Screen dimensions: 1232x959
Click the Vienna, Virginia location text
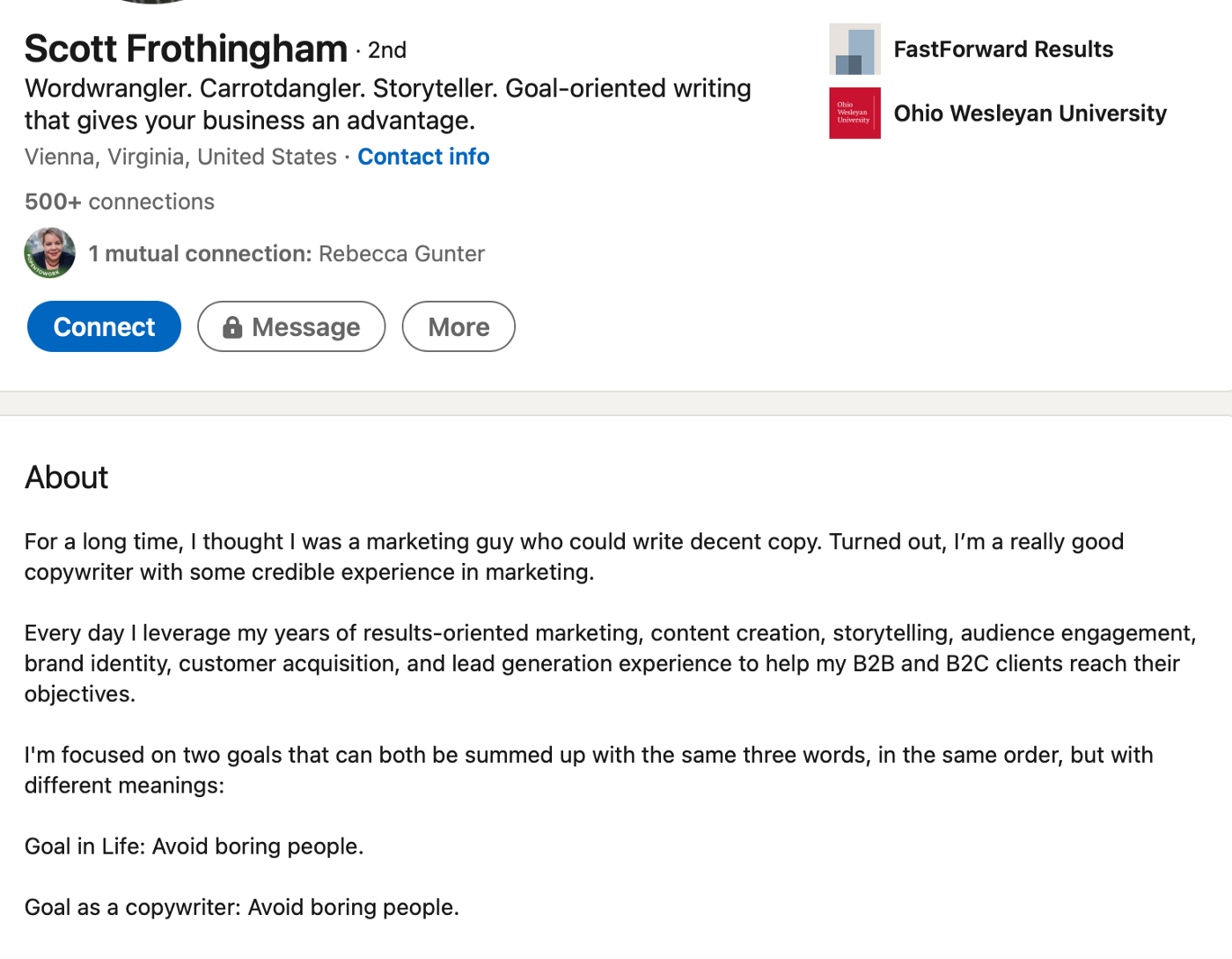180,157
